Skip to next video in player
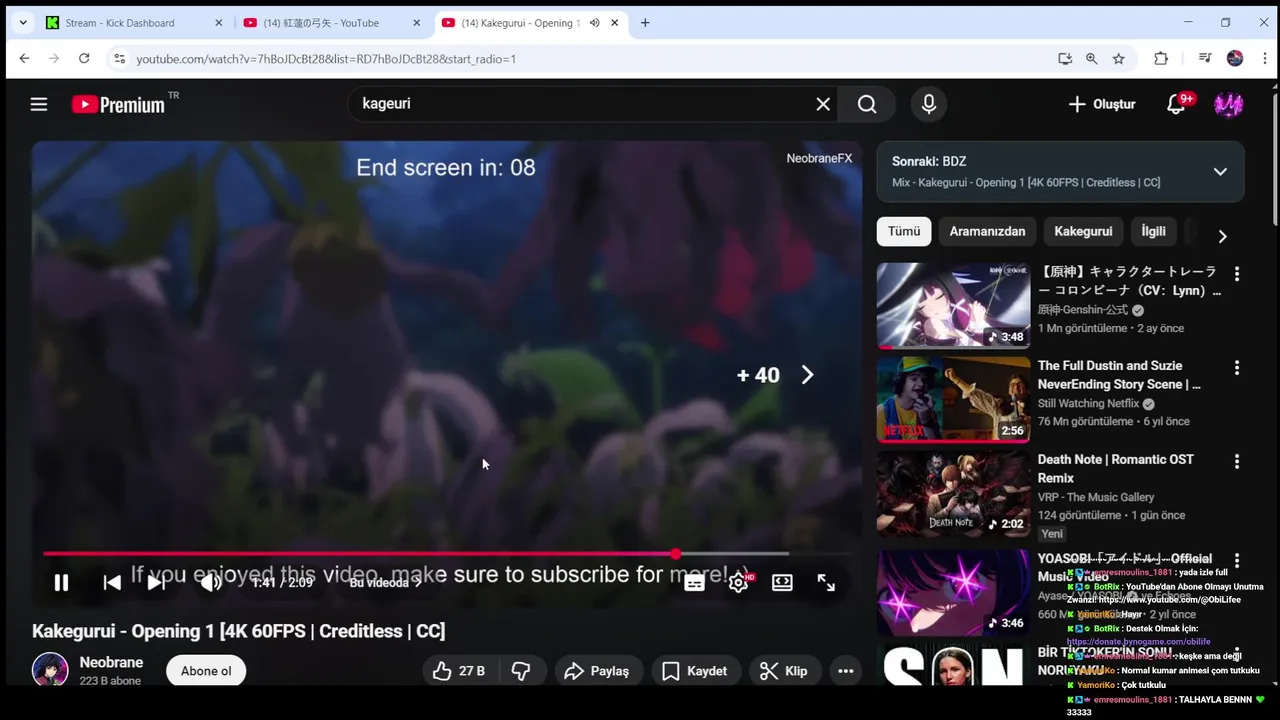The width and height of the screenshot is (1280, 720). click(x=156, y=582)
